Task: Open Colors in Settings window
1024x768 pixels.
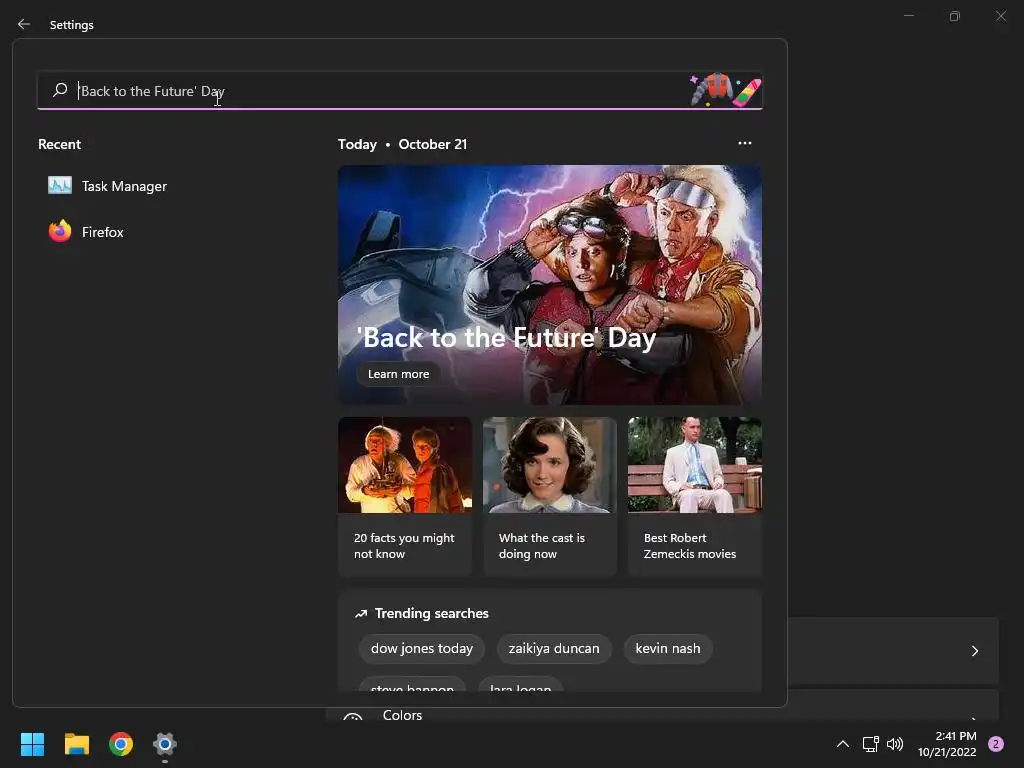Action: click(x=402, y=715)
